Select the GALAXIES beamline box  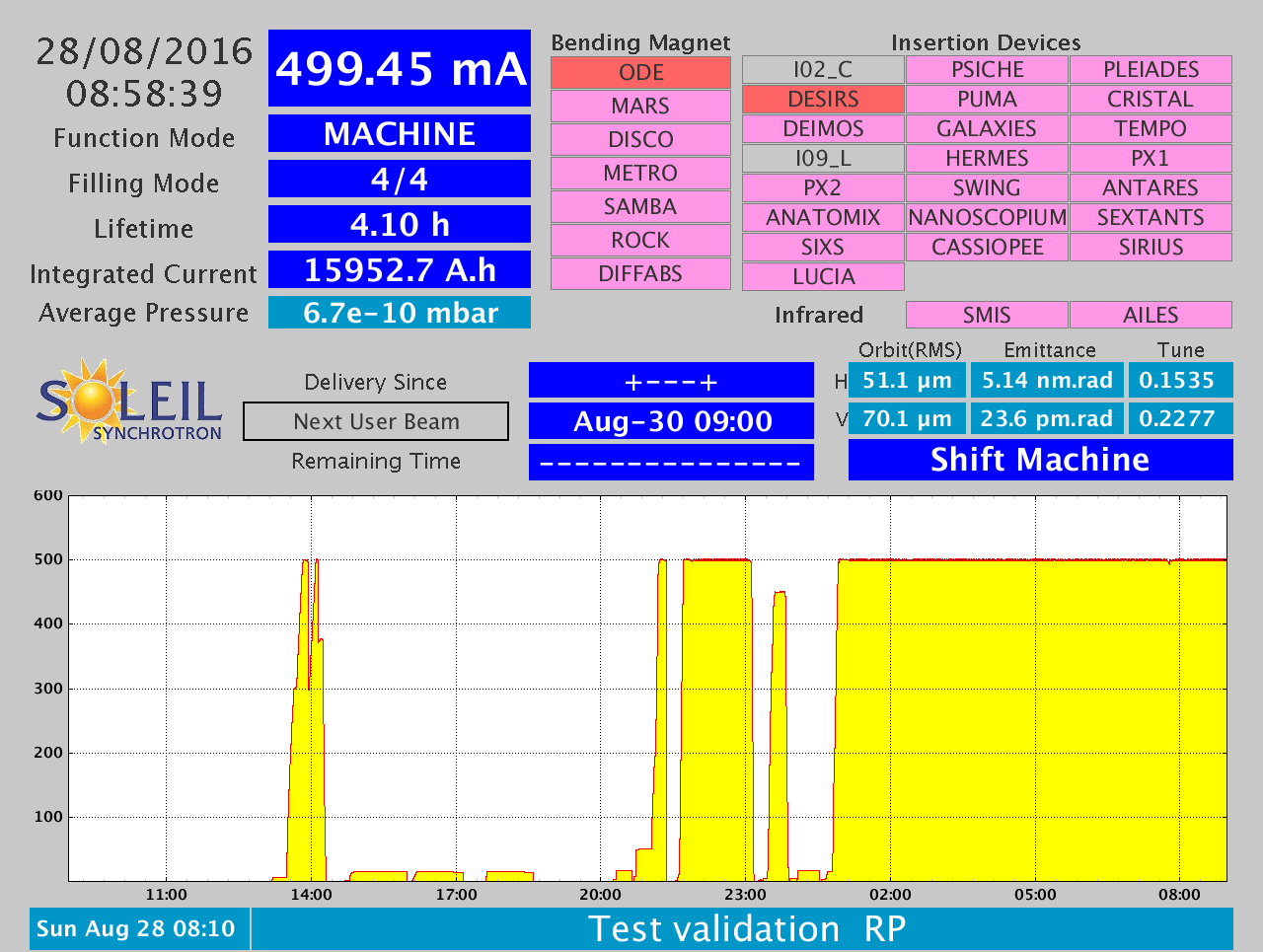click(x=987, y=129)
